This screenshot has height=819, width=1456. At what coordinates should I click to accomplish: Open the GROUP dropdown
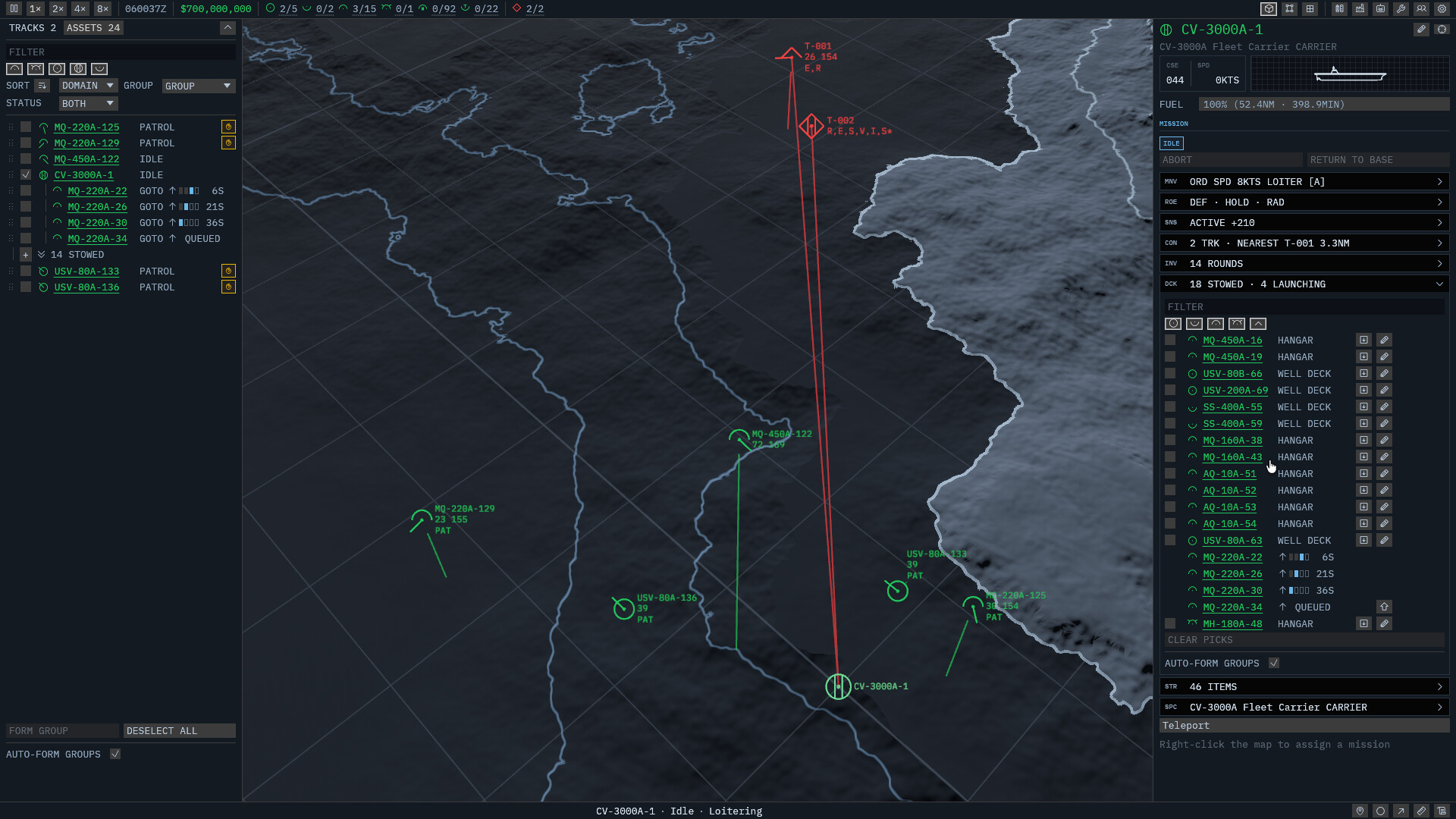tap(199, 86)
